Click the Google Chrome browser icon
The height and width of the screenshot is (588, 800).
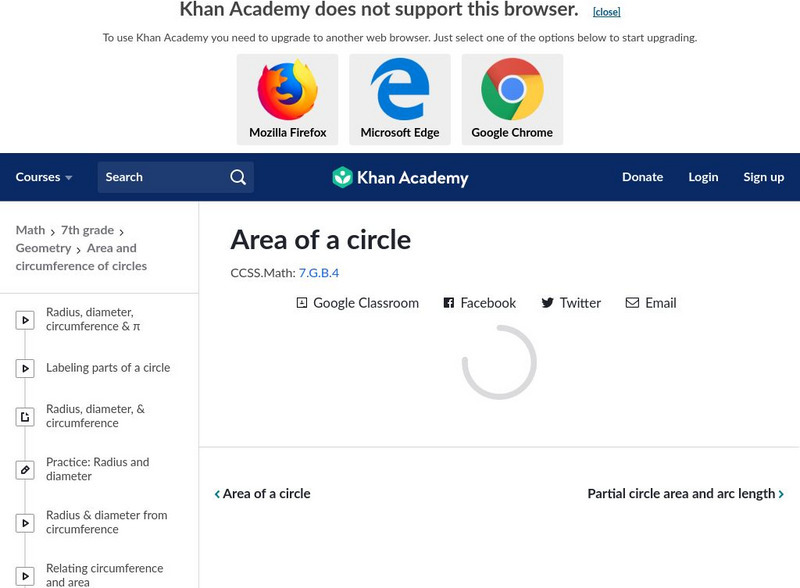click(512, 90)
